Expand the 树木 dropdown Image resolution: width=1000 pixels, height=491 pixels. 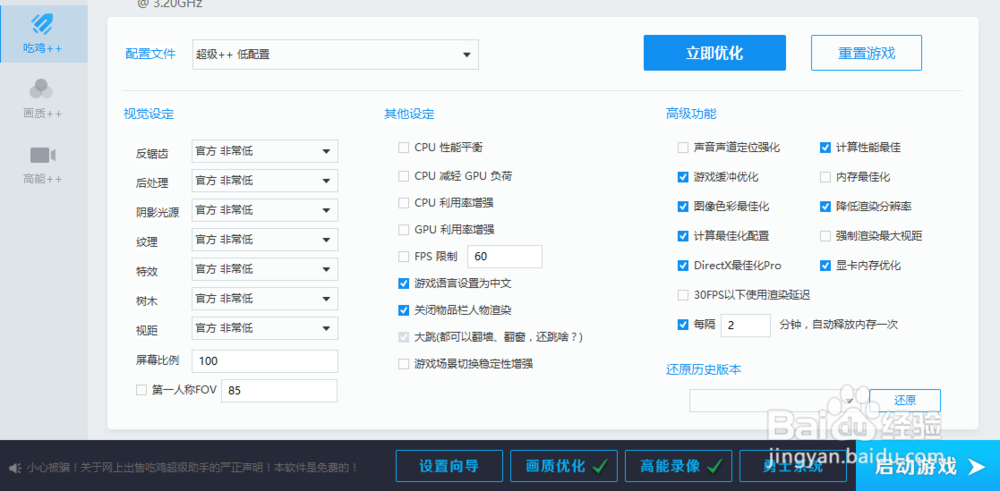265,299
